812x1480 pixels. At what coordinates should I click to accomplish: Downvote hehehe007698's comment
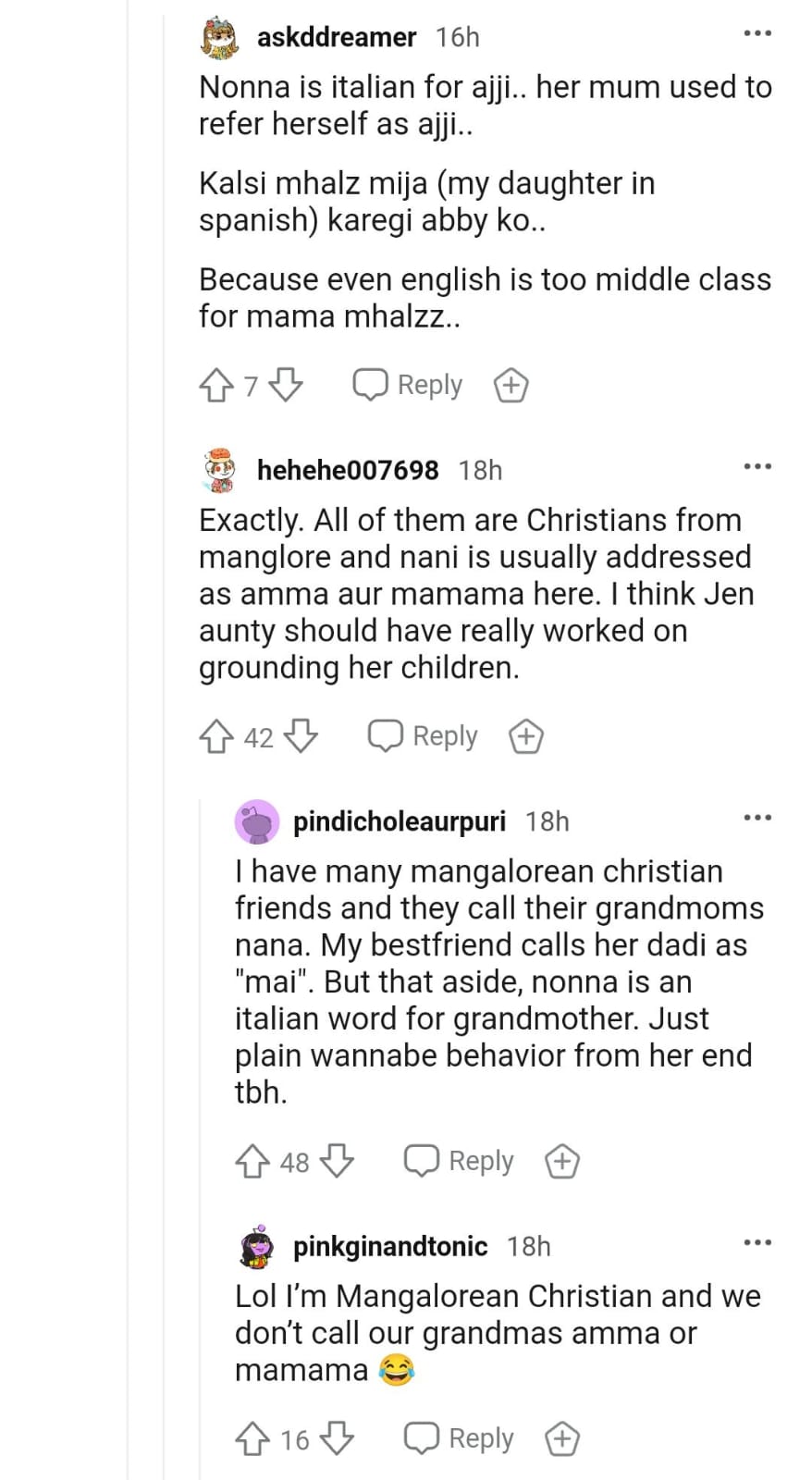301,736
